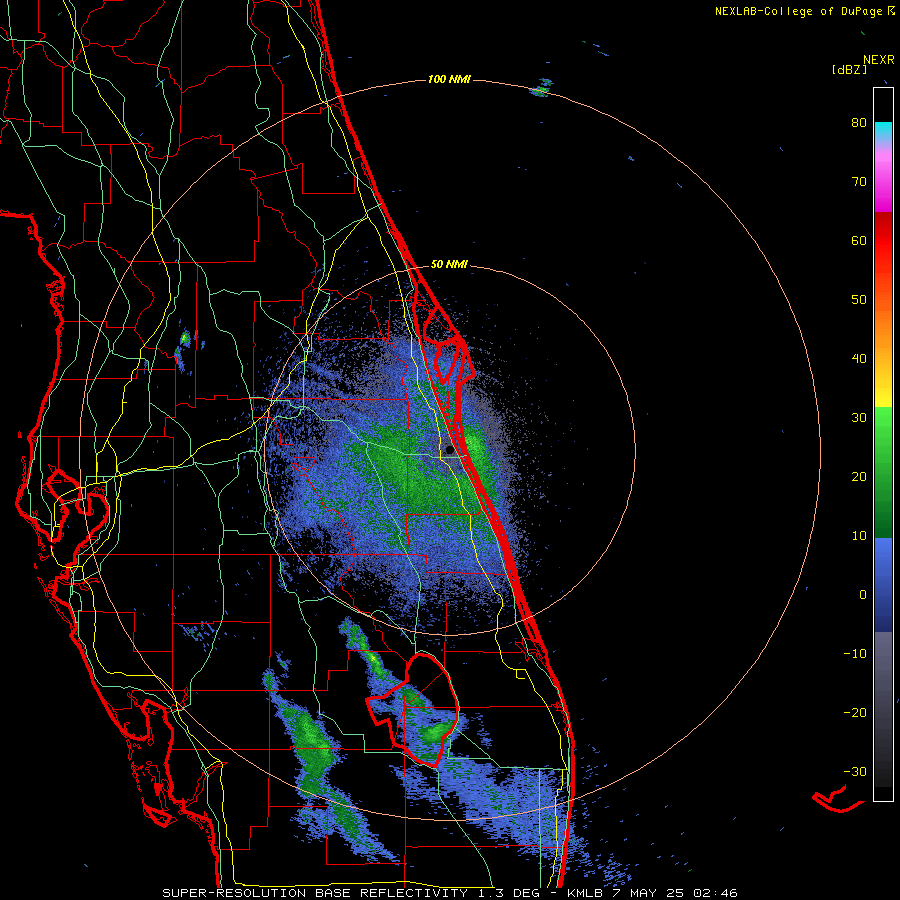Click the red 60 dBZ color bar segment
900x900 pixels.
click(883, 241)
